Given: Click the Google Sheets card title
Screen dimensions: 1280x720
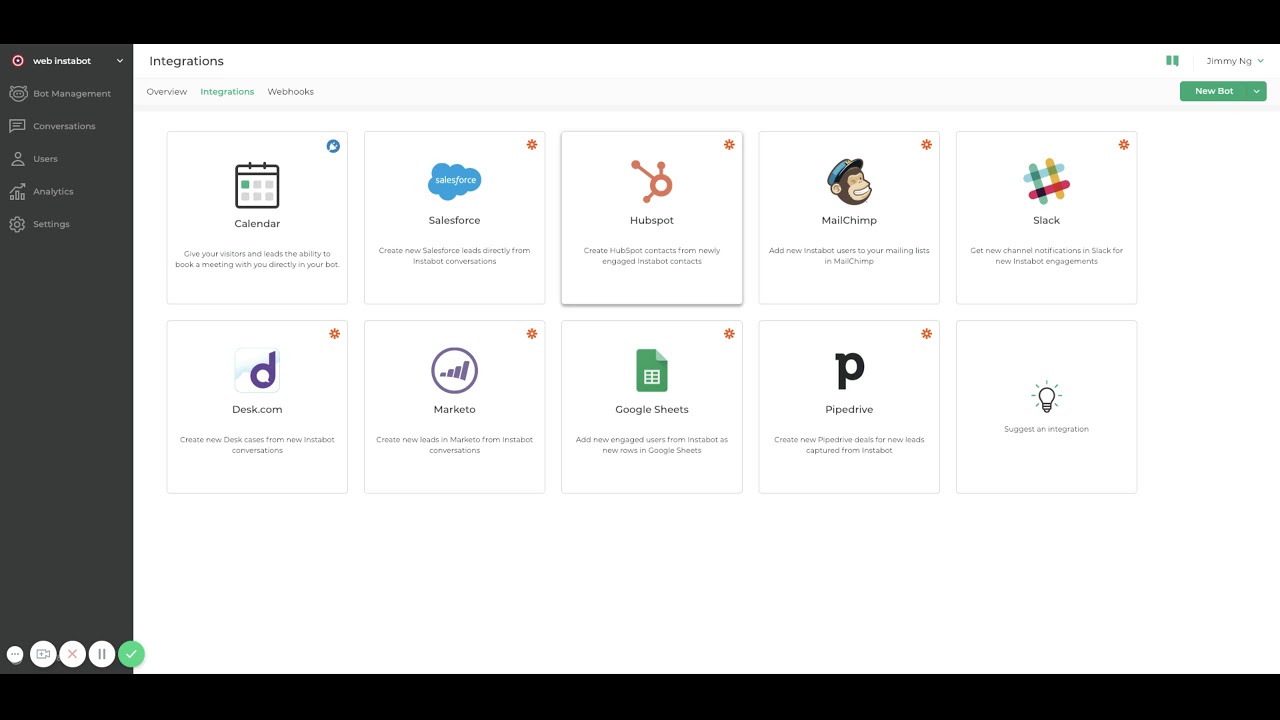Looking at the screenshot, I should point(652,409).
